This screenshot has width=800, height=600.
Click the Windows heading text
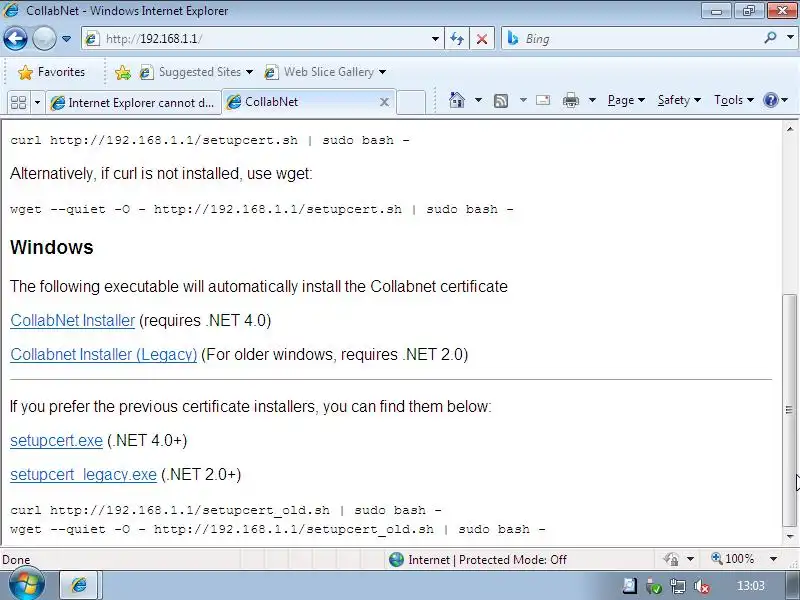[52, 247]
